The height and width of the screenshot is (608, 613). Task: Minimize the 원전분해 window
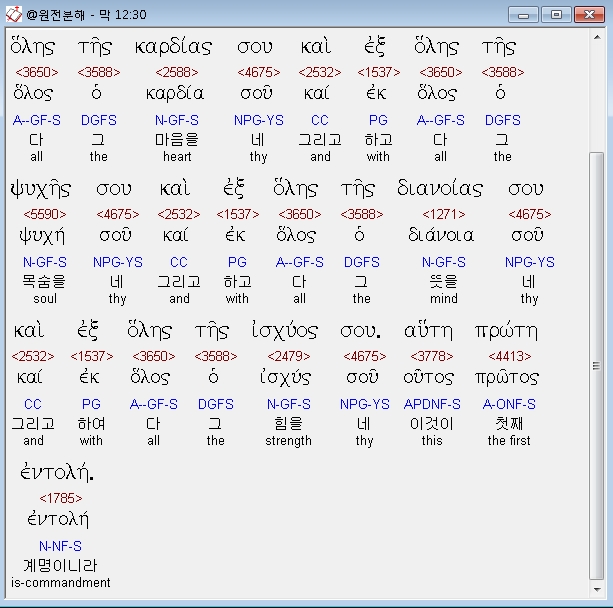click(x=523, y=15)
